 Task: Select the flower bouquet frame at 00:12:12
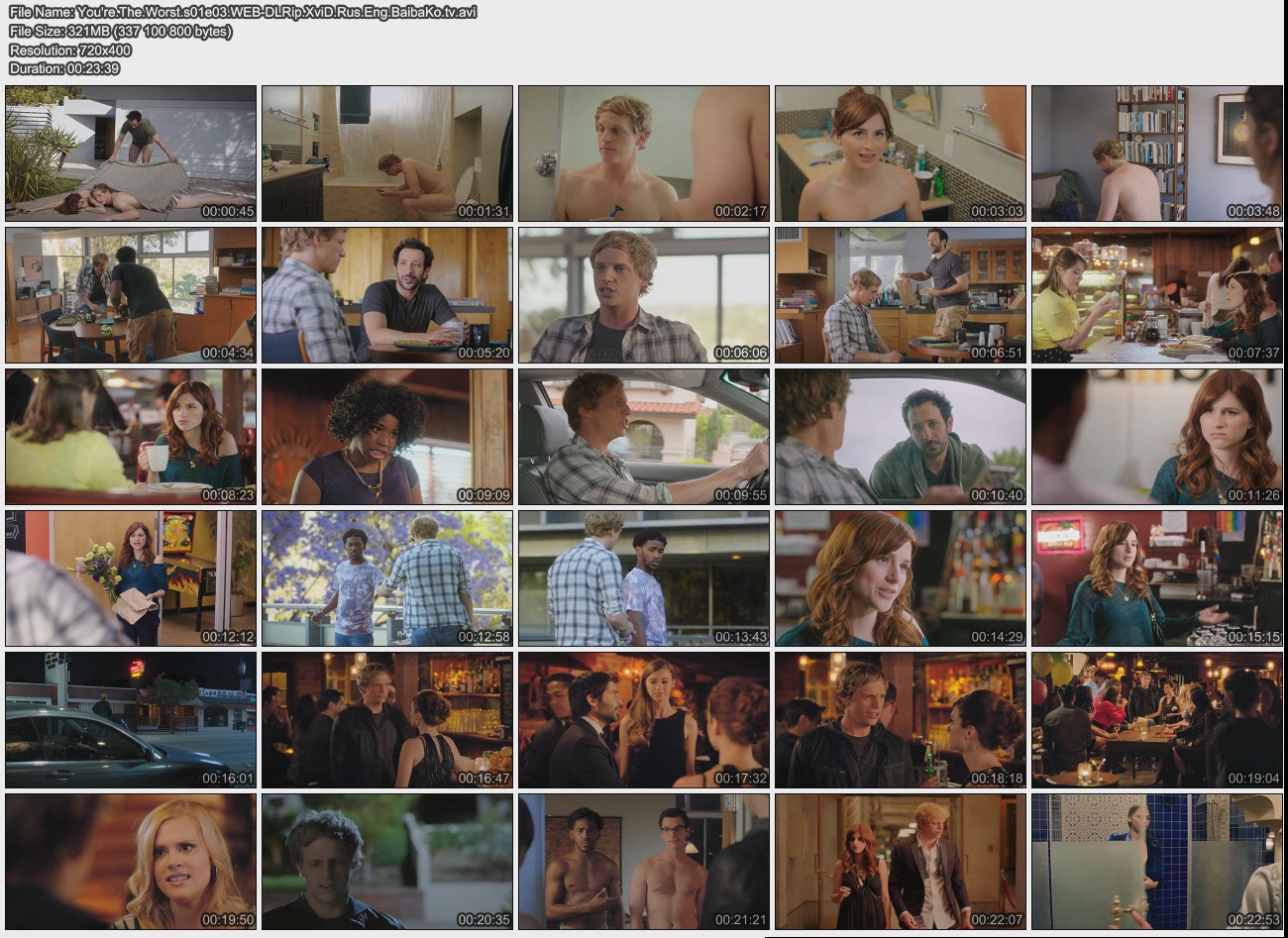131,578
